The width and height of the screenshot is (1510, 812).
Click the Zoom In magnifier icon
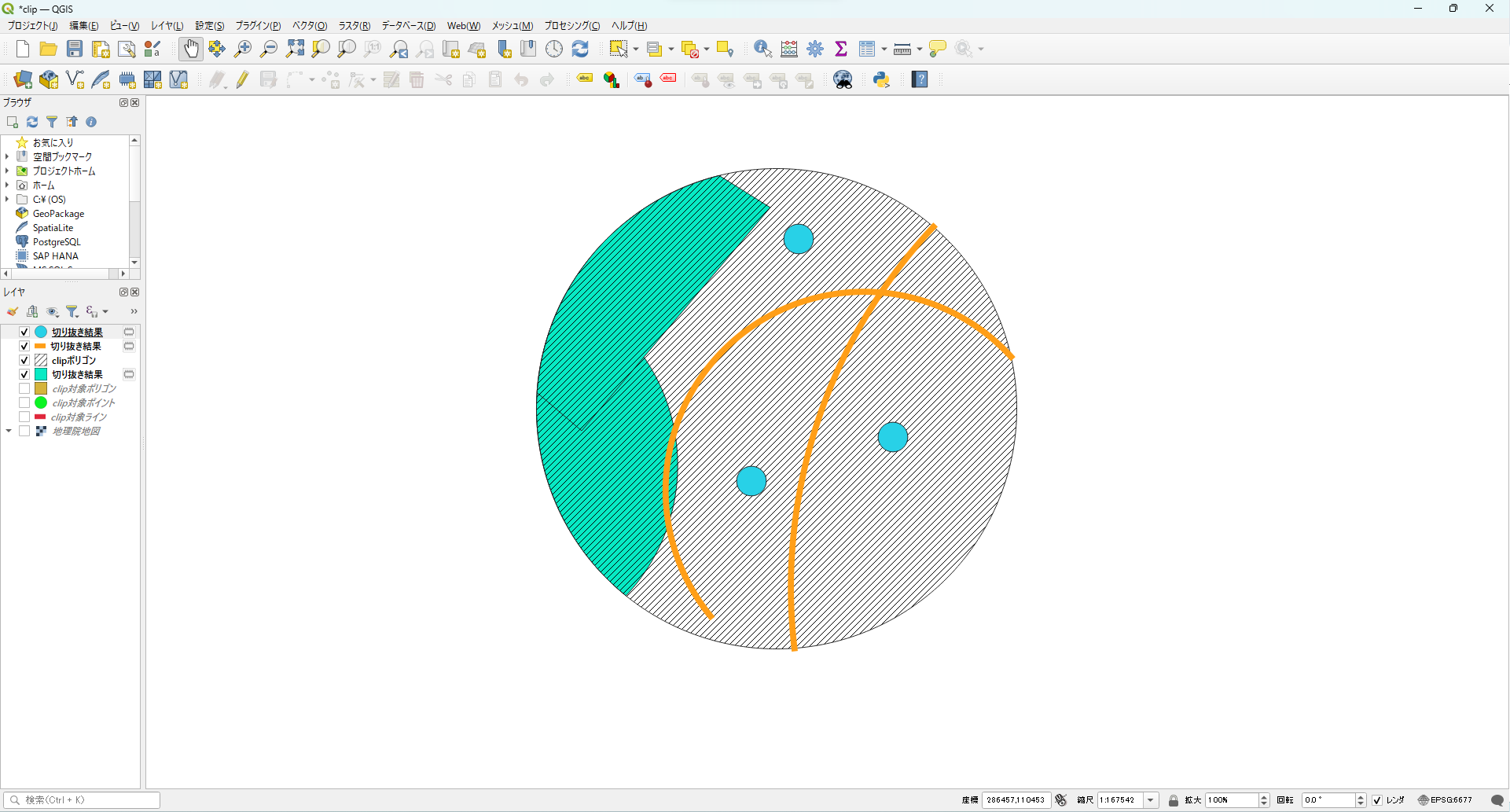243,49
